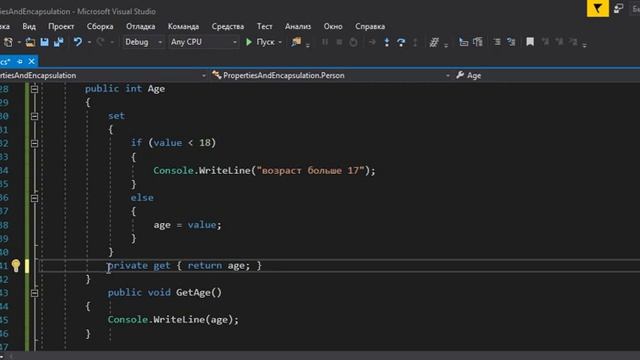Viewport: 640px width, 360px height.
Task: Toggle a bookmark with the bookmark icon
Action: pos(530,42)
